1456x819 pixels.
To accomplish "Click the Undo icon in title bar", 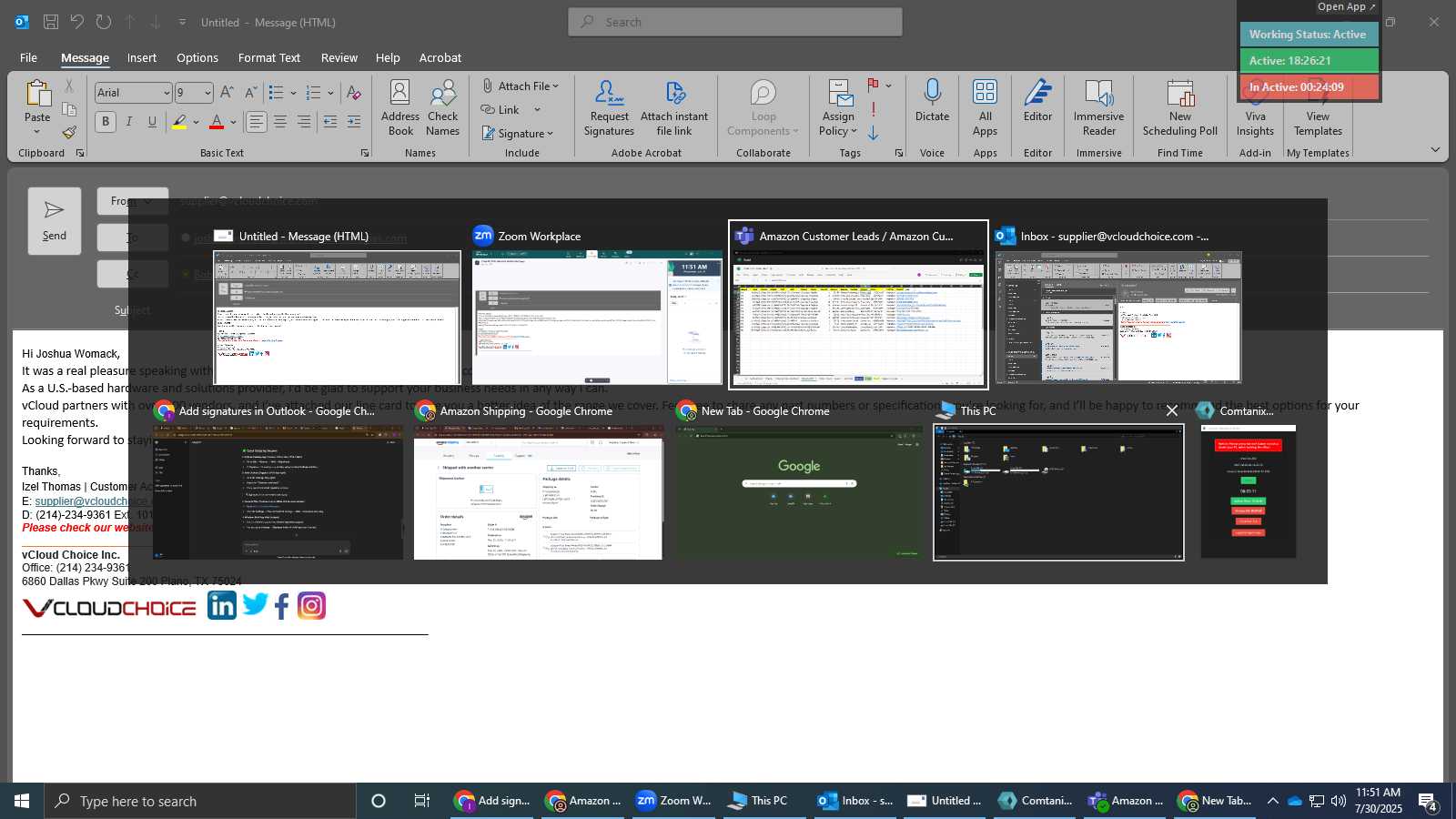I will 77,22.
